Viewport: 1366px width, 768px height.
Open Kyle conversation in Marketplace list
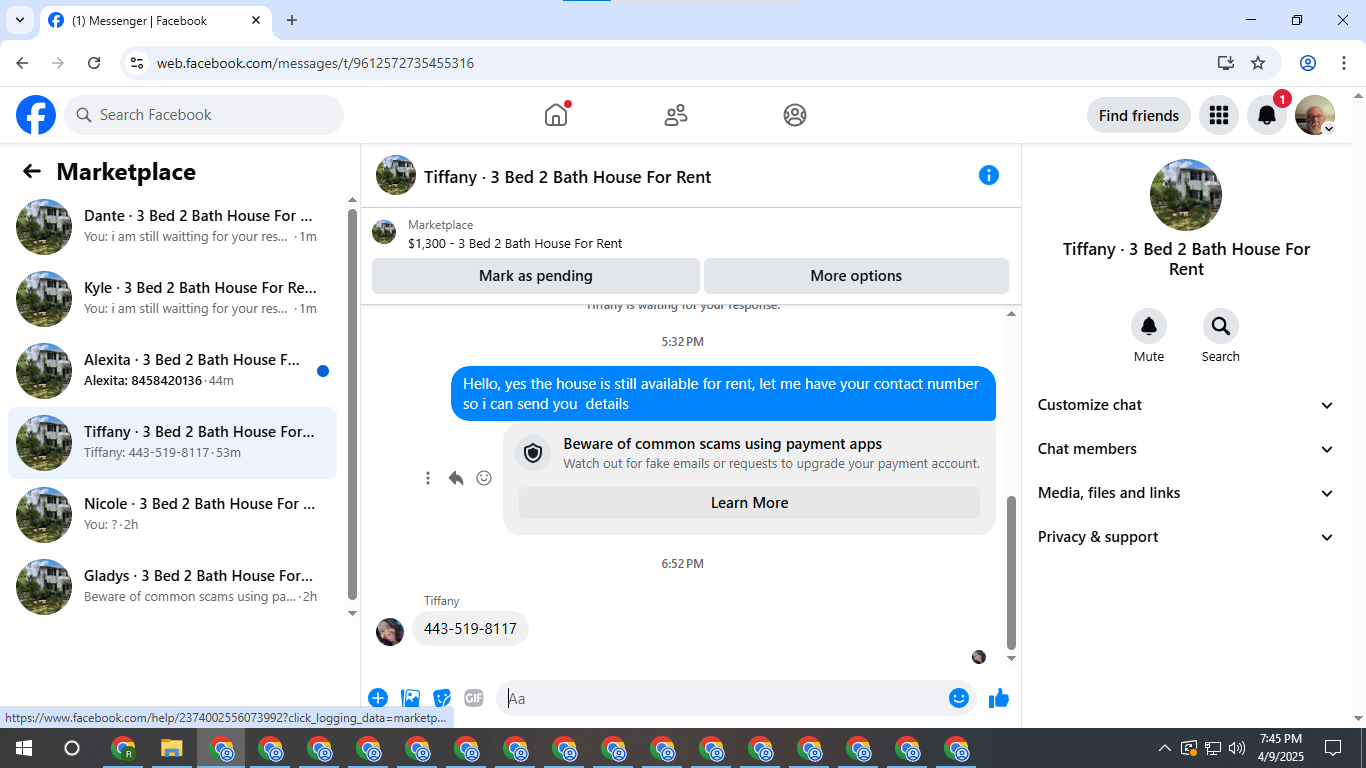click(172, 299)
